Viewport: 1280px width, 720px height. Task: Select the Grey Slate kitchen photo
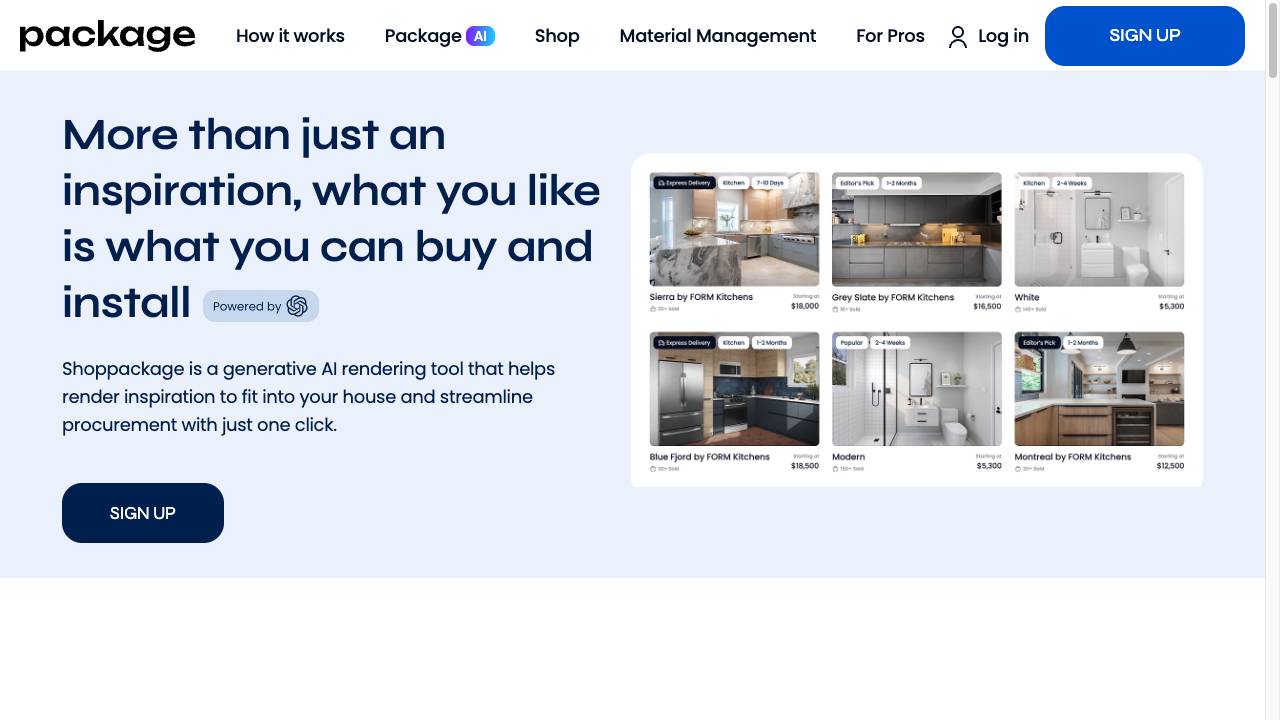pos(916,229)
